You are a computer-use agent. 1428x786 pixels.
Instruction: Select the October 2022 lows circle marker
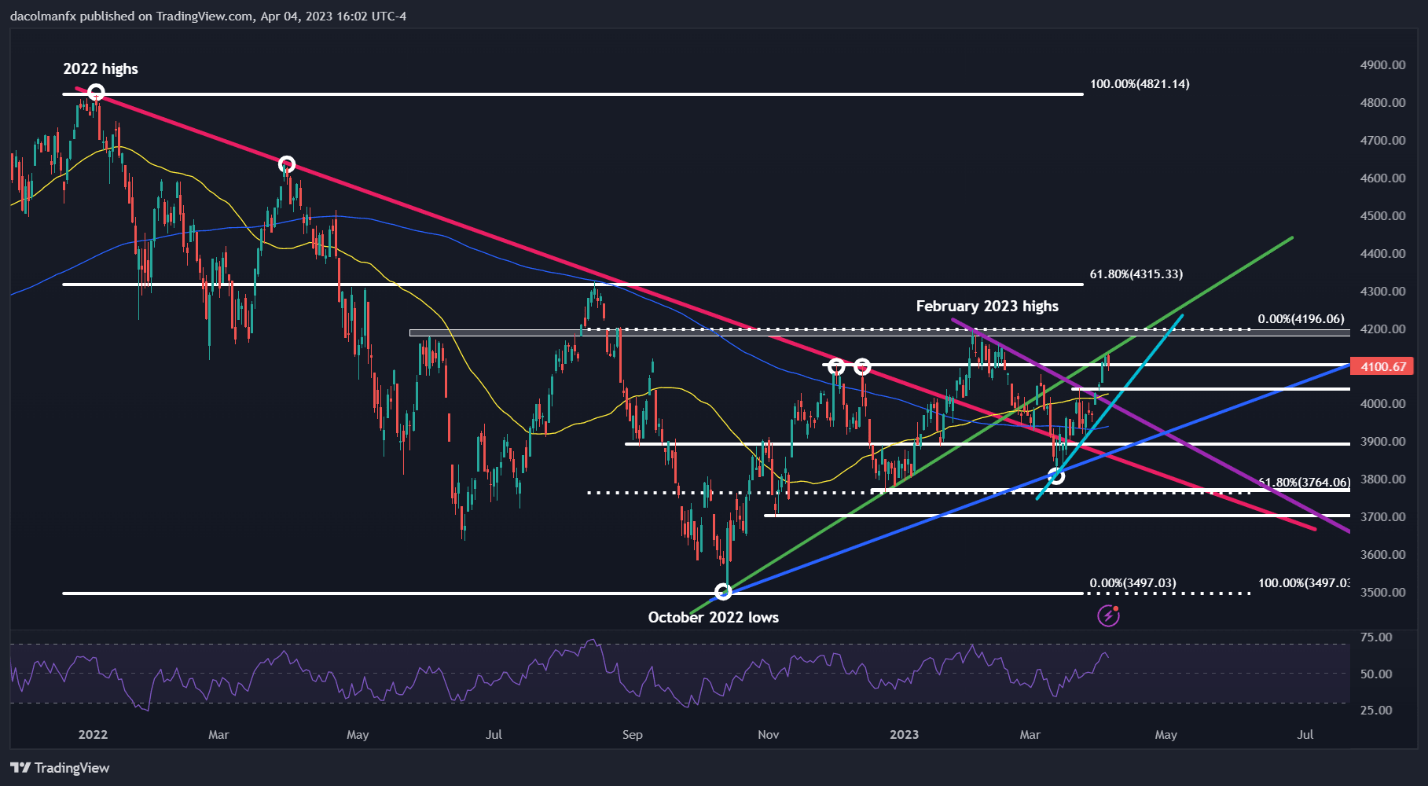723,592
